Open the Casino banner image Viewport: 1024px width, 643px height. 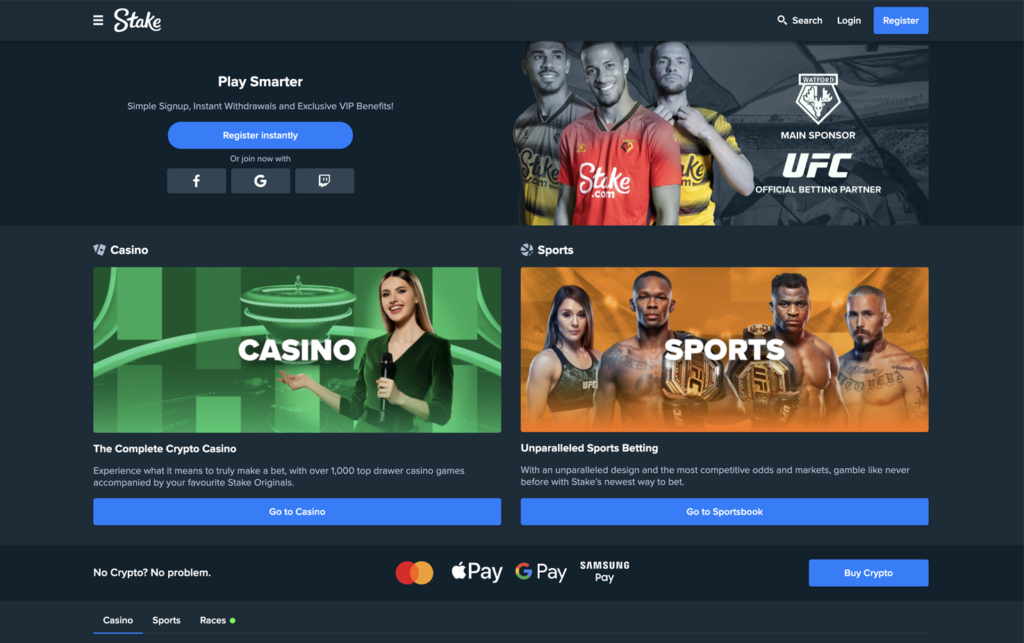(297, 350)
